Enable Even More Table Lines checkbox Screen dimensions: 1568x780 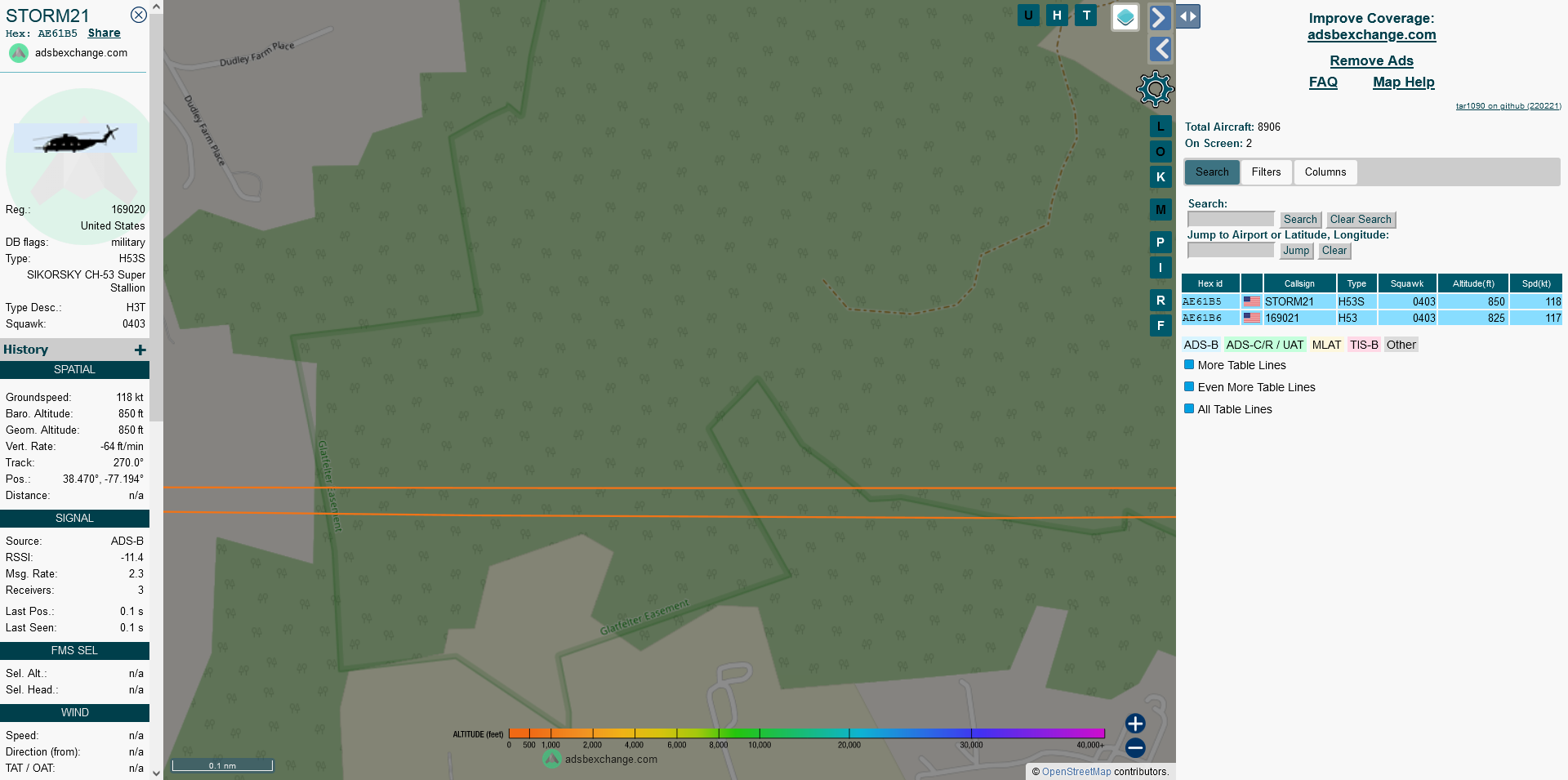1189,387
